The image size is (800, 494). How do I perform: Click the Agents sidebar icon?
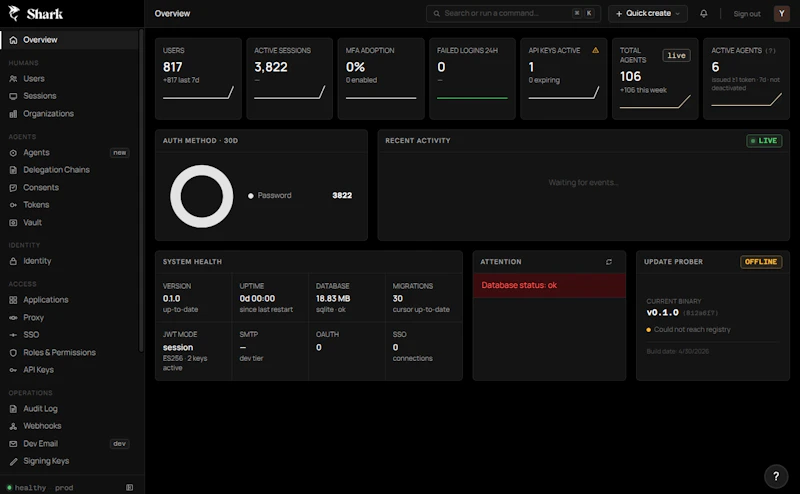[x=13, y=153]
